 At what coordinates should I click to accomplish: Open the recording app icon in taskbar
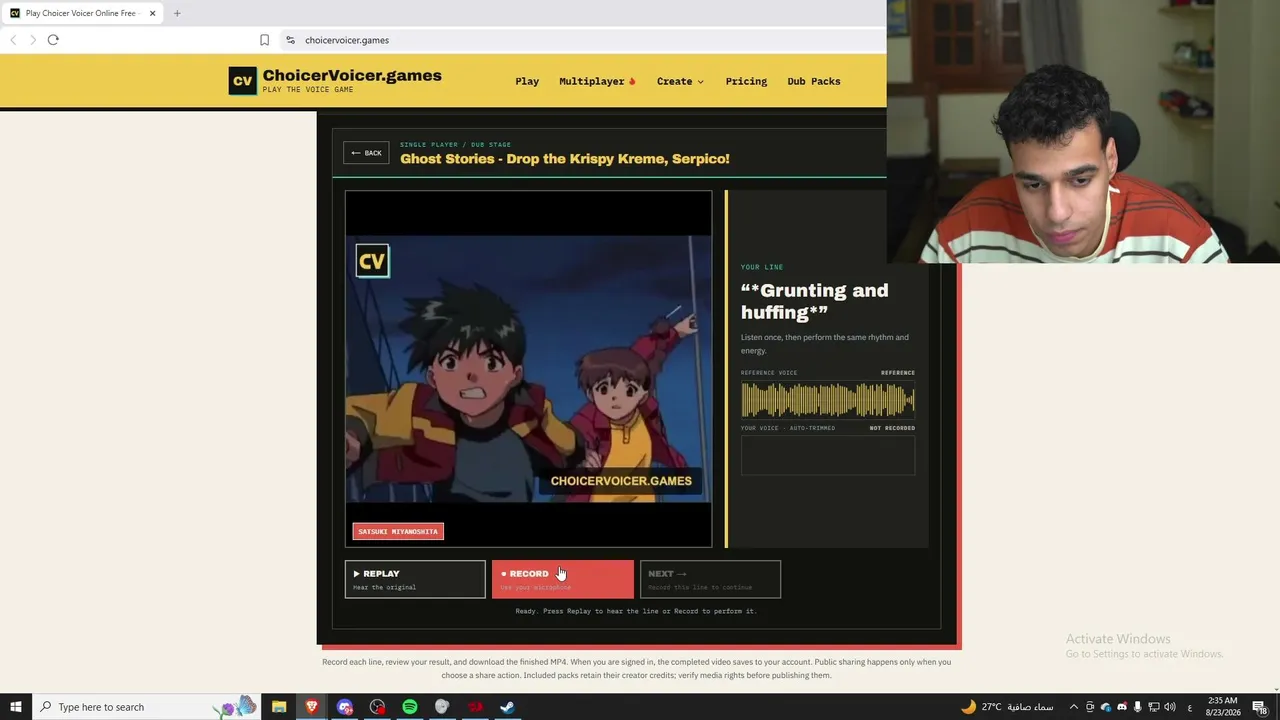tap(377, 707)
